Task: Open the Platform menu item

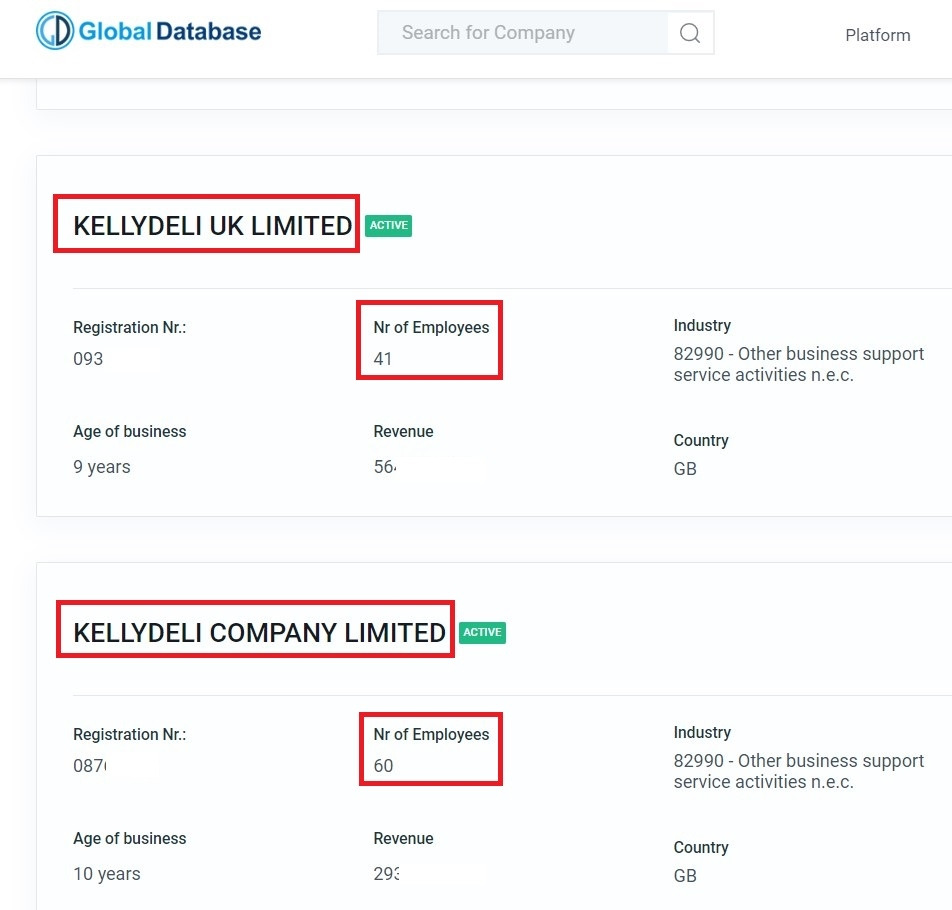Action: [877, 35]
